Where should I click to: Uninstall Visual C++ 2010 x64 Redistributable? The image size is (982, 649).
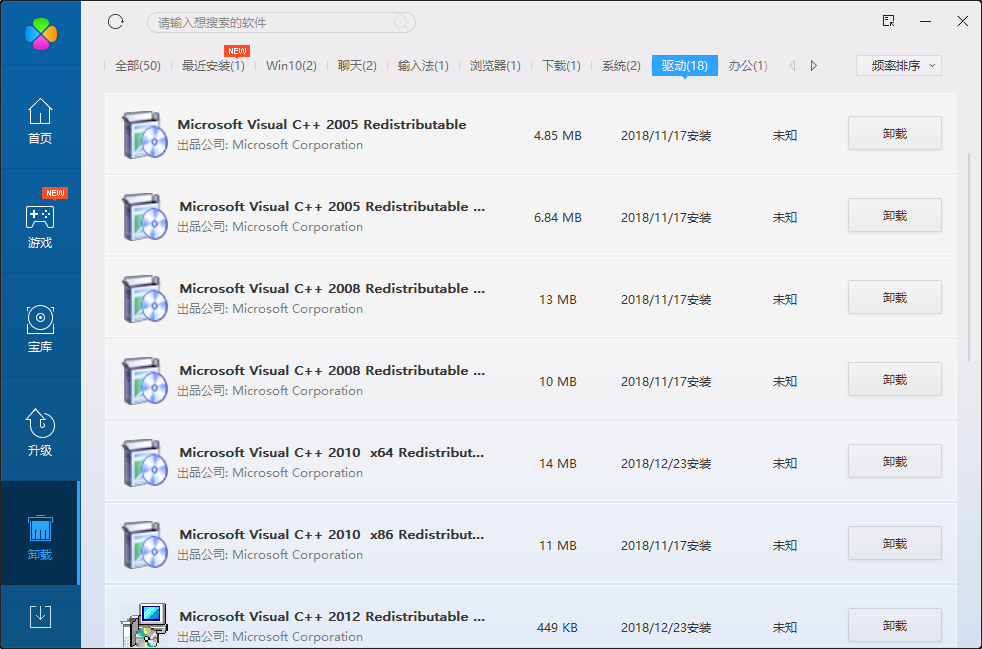tap(894, 462)
